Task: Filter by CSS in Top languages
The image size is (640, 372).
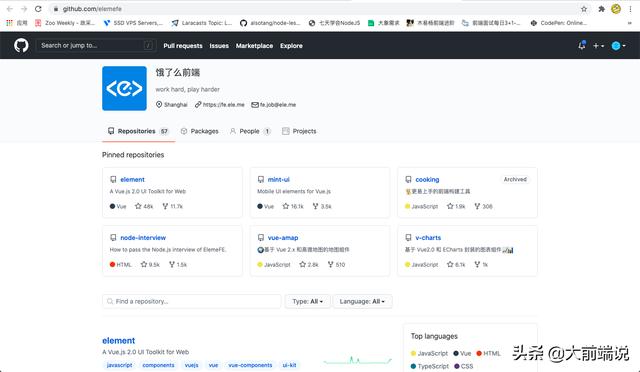Action: (x=464, y=366)
